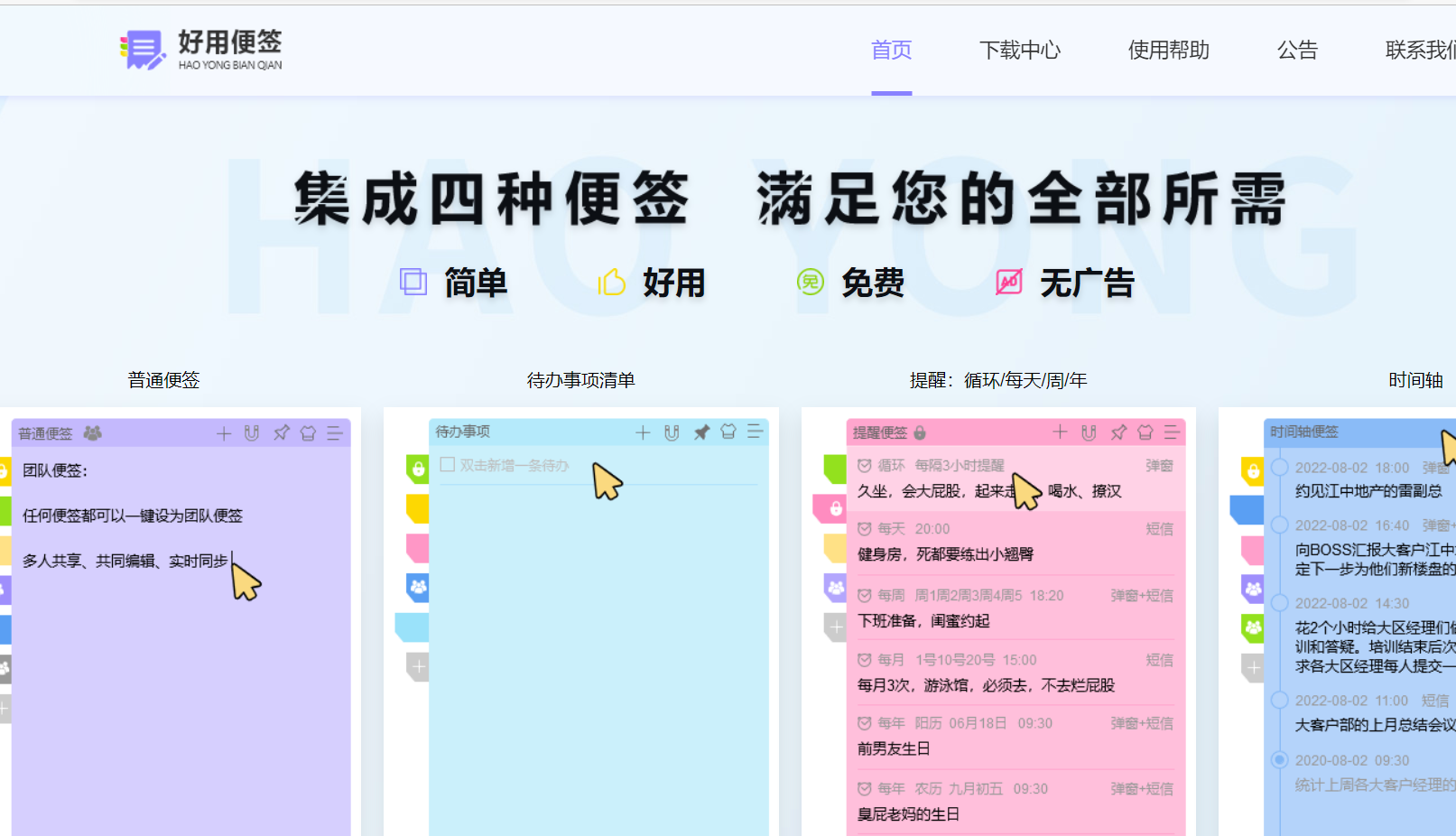The height and width of the screenshot is (836, 1456).
Task: Click the shirt skin icon on 待办事项
Action: [728, 432]
